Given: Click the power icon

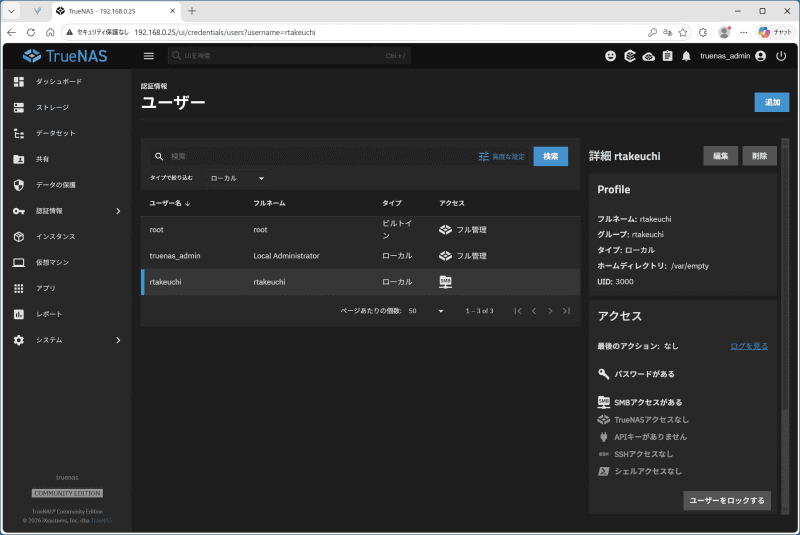Looking at the screenshot, I should (x=781, y=56).
